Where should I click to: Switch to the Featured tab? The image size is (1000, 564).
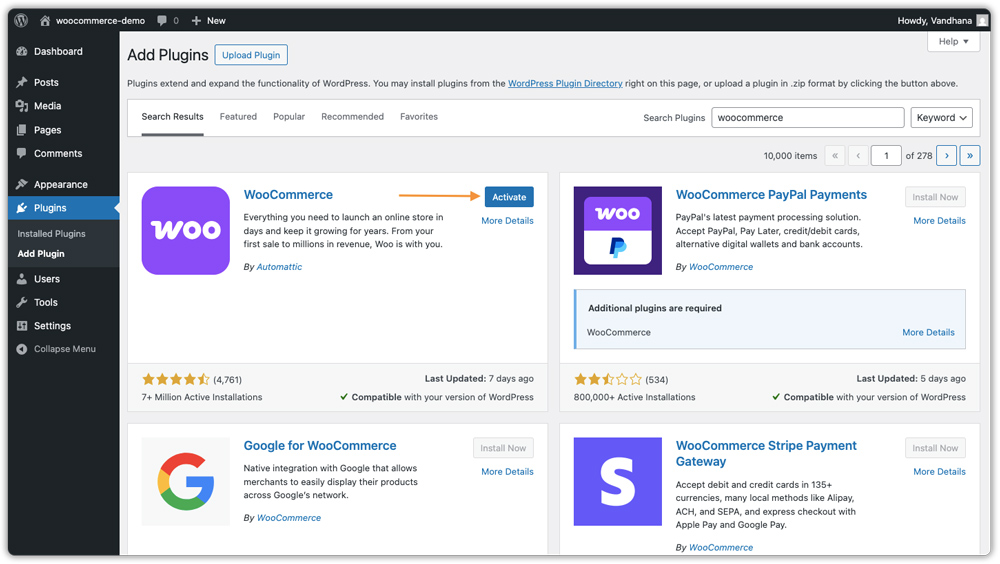[239, 117]
